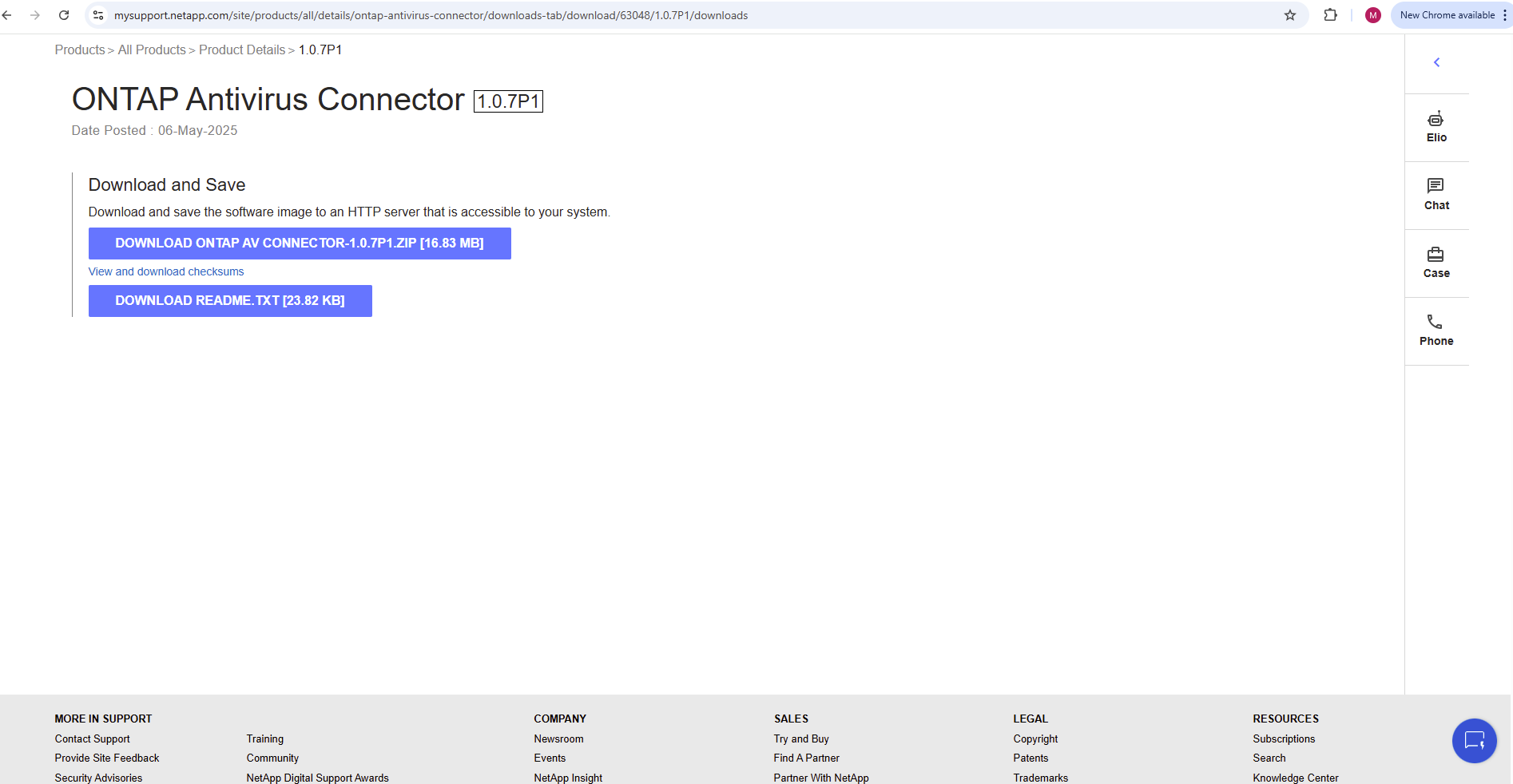
Task: Open the Chrome profile avatar M
Action: (1373, 15)
